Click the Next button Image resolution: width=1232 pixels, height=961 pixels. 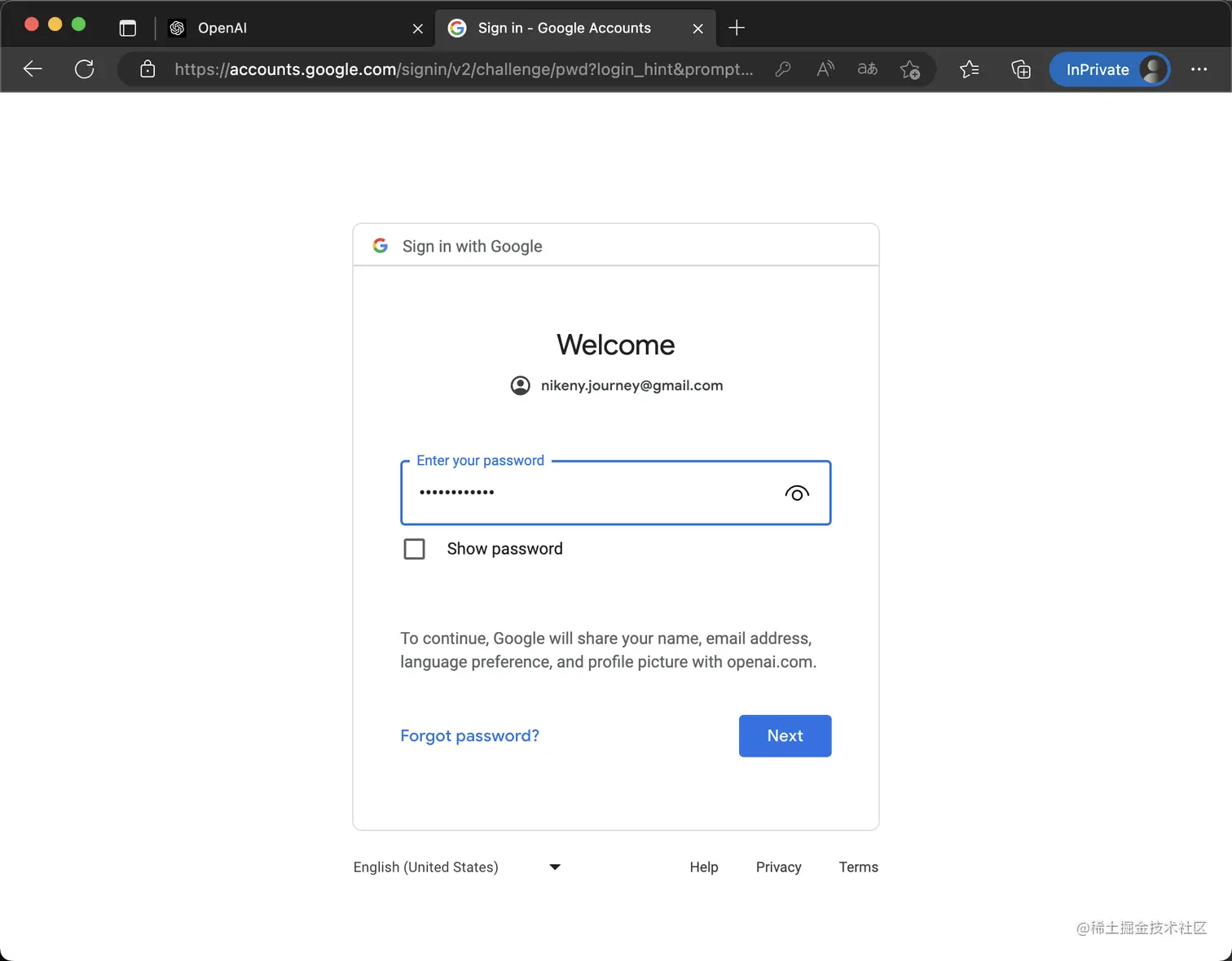click(785, 735)
